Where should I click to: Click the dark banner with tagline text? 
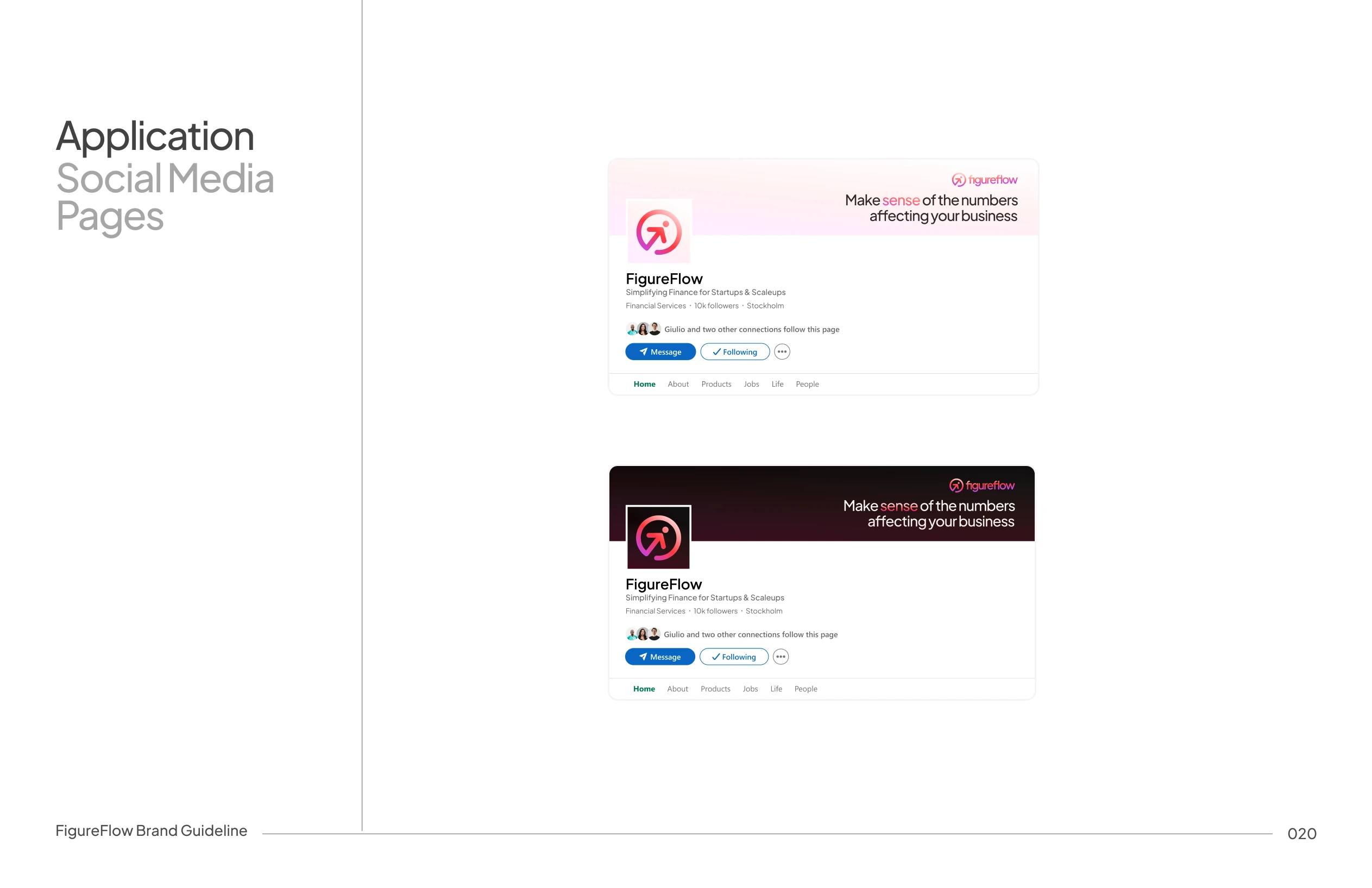point(822,503)
